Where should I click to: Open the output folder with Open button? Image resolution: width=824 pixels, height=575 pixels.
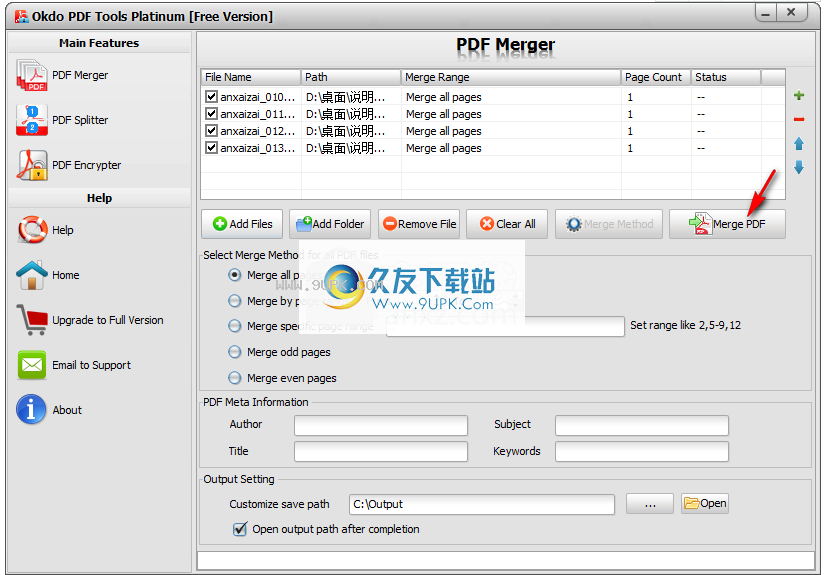(x=705, y=504)
